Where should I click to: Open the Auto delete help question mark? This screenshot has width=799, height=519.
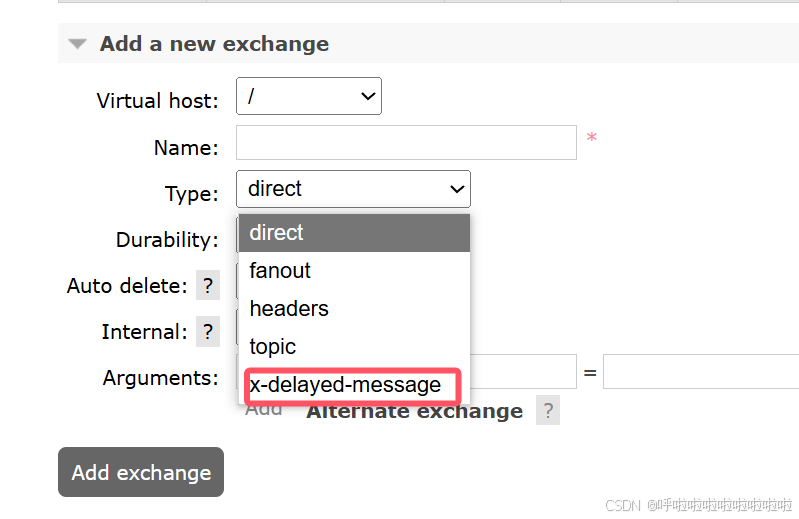click(x=208, y=286)
